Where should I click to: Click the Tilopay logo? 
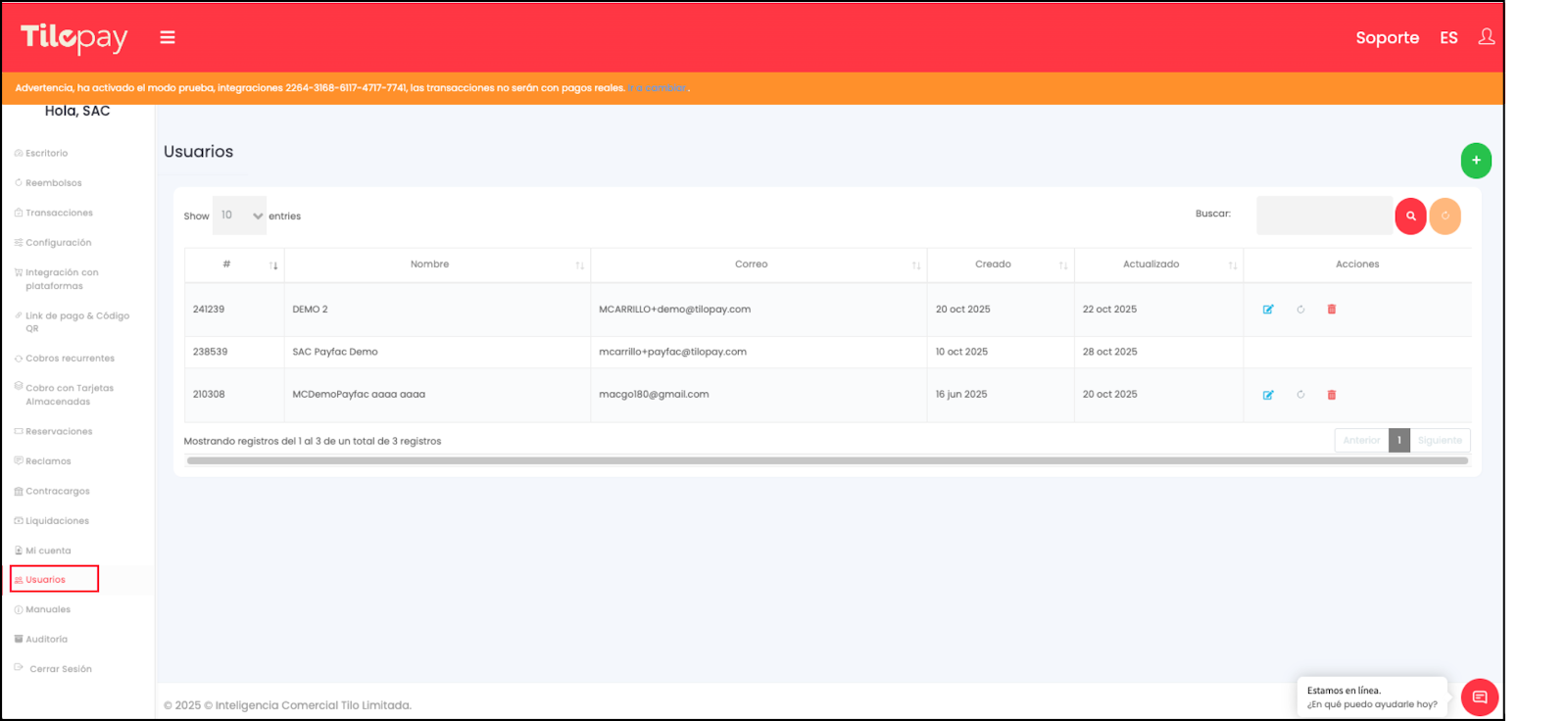click(x=73, y=37)
